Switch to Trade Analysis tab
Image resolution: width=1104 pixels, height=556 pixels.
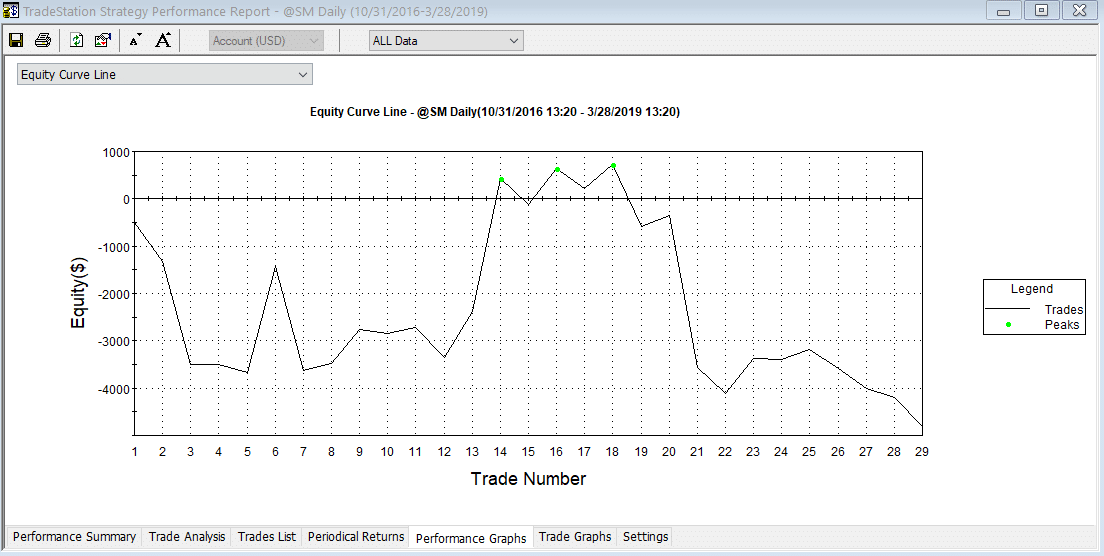[x=187, y=537]
